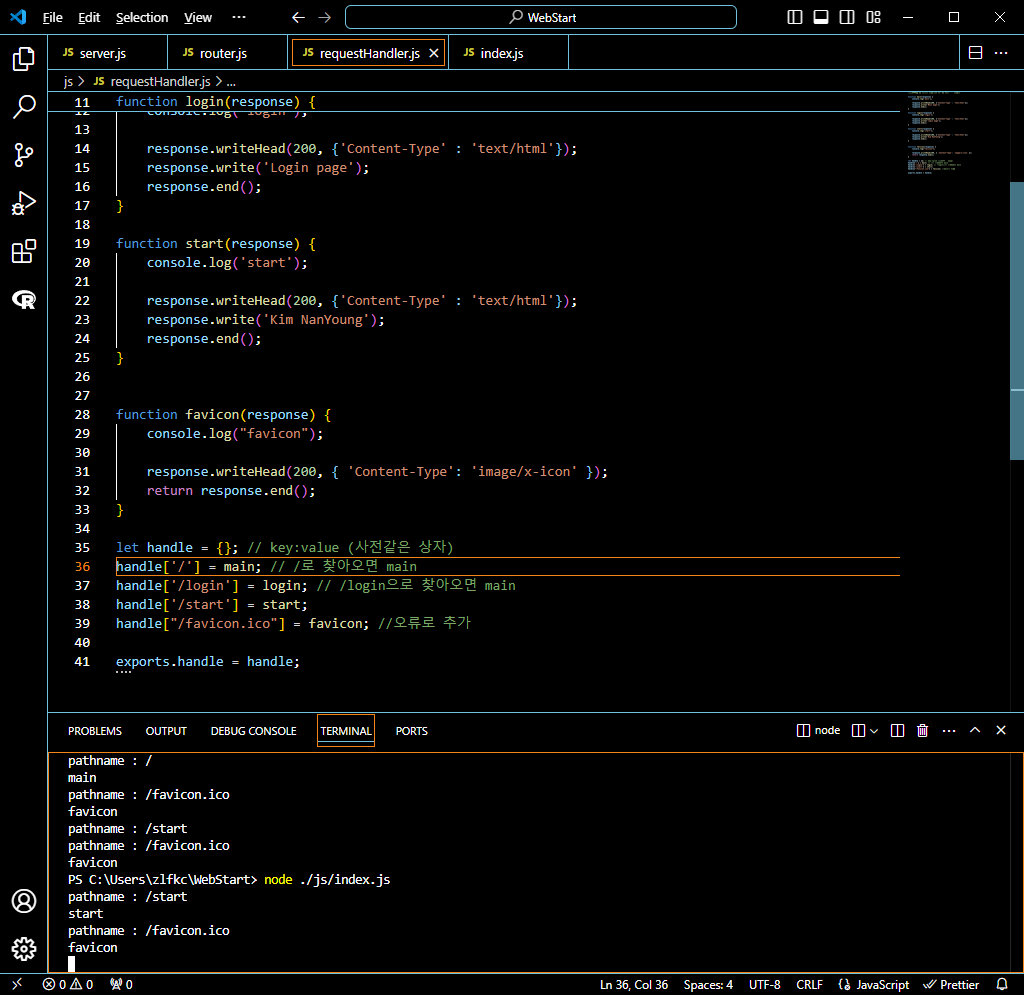Switch to DEBUG CONSOLE tab
The width and height of the screenshot is (1024, 995).
click(x=253, y=731)
